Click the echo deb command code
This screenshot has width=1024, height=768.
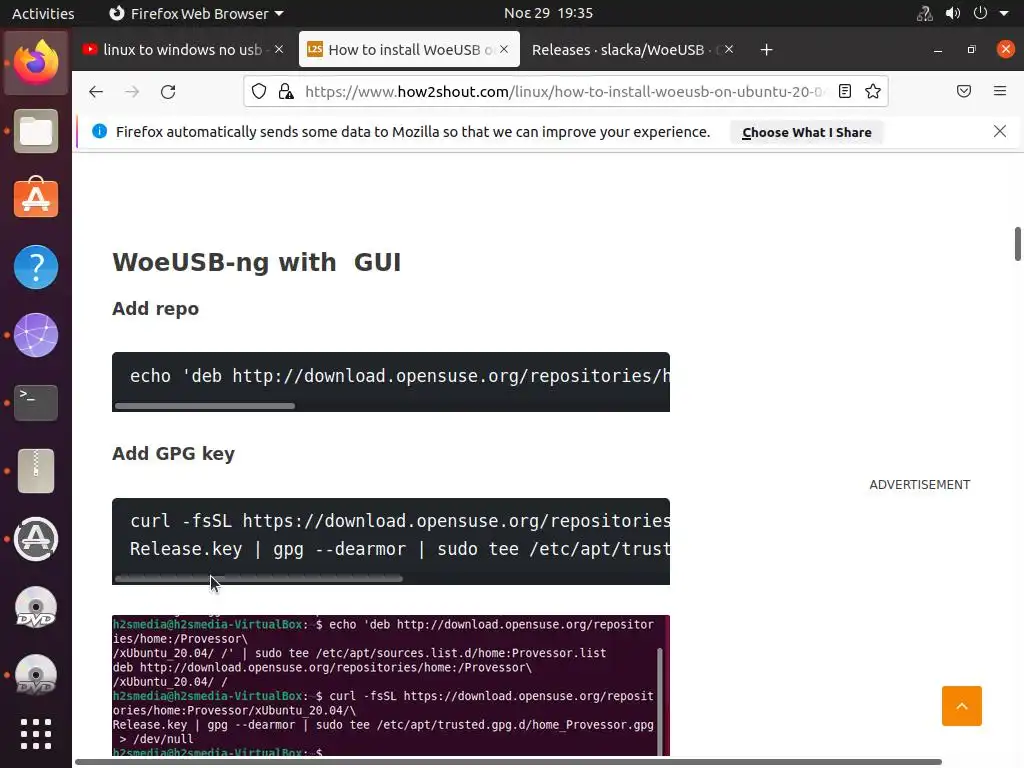(399, 376)
